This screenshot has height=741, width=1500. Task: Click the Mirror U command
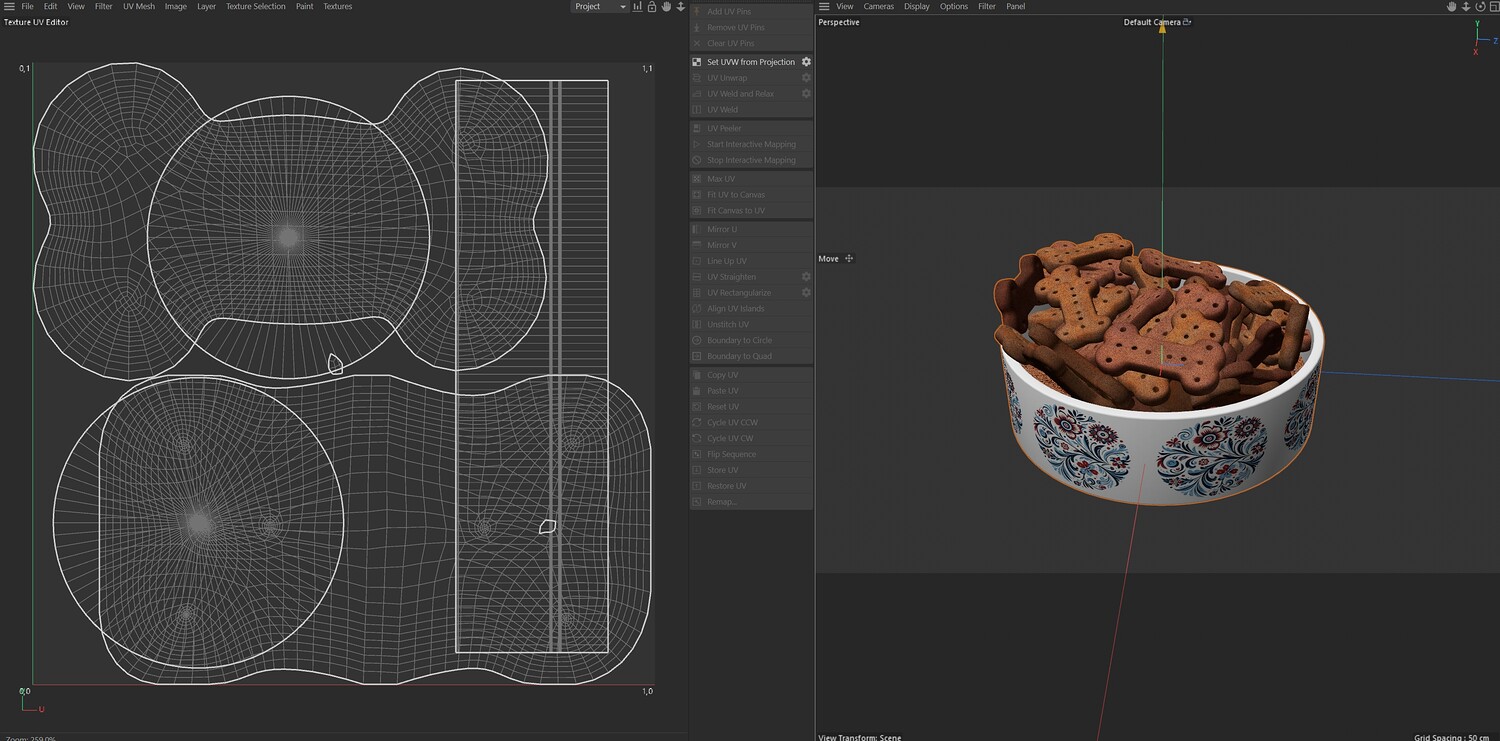click(751, 229)
